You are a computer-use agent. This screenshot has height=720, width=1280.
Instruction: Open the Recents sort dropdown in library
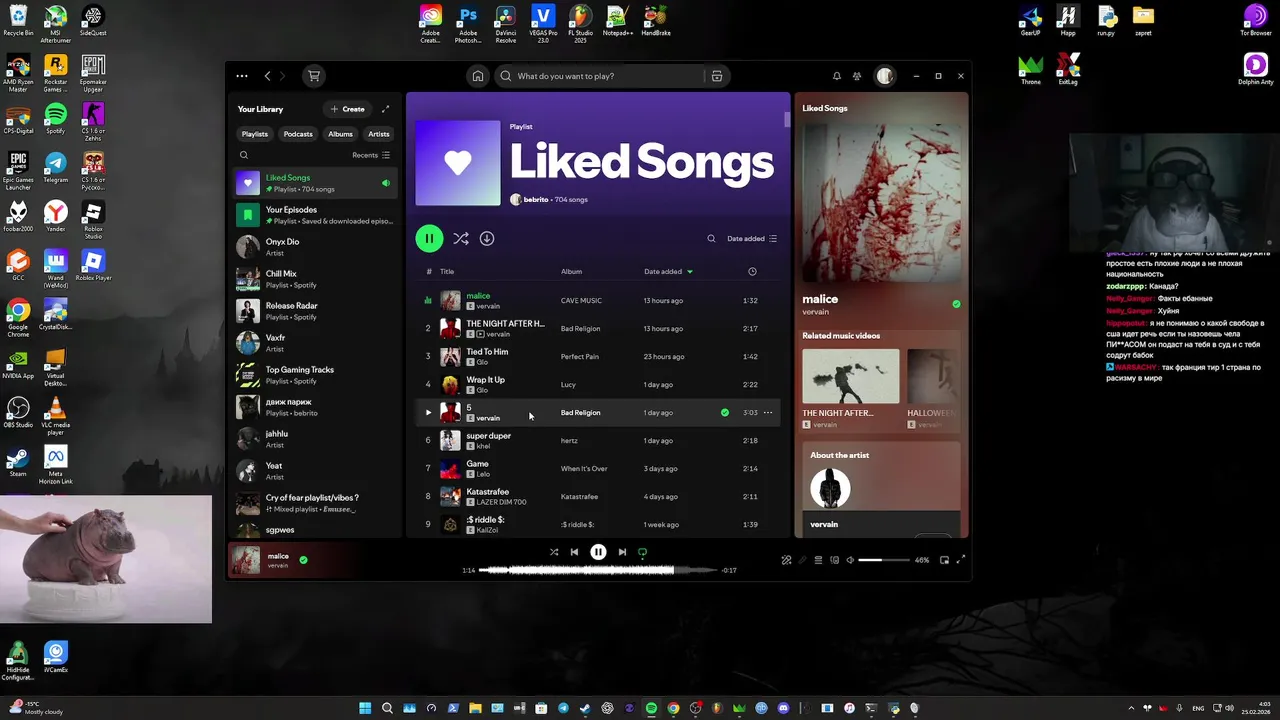coord(371,155)
